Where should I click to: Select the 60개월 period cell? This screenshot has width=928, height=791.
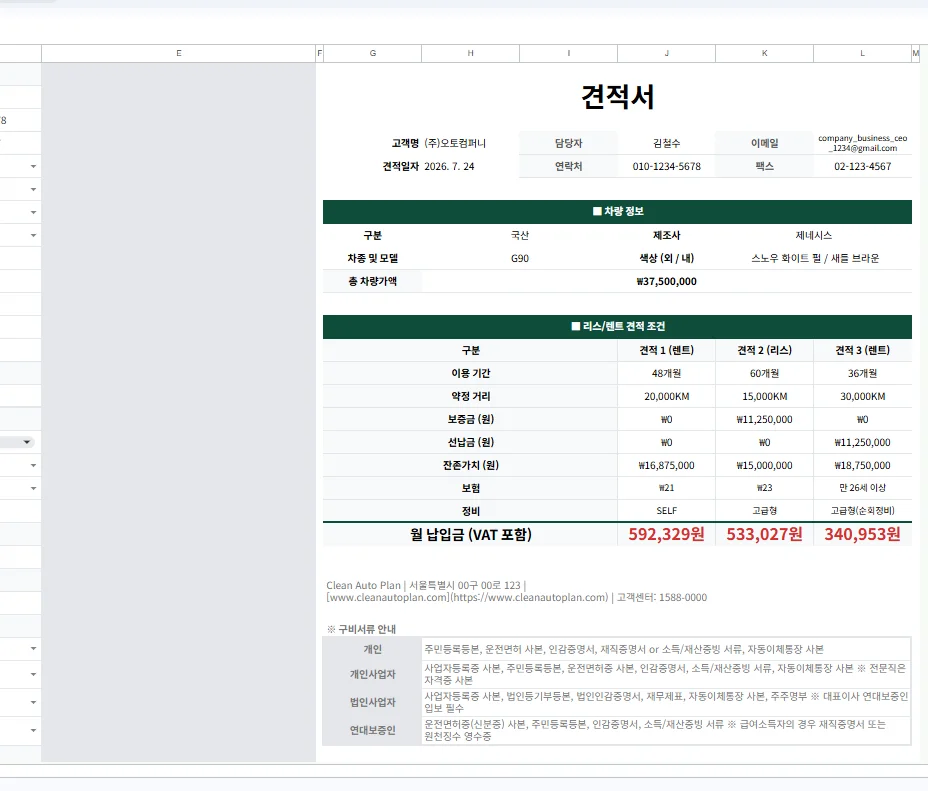764,373
